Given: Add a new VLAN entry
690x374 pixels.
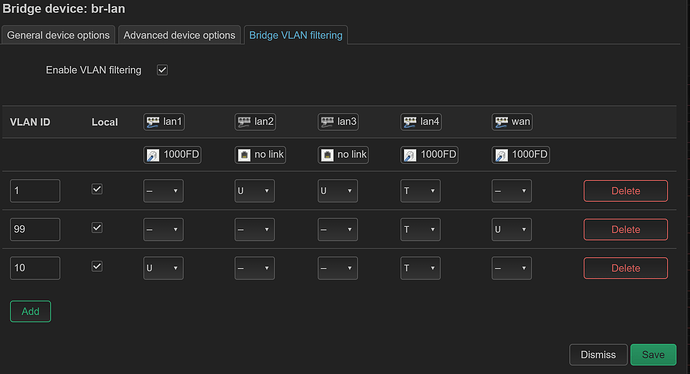Looking at the screenshot, I should pyautogui.click(x=30, y=312).
